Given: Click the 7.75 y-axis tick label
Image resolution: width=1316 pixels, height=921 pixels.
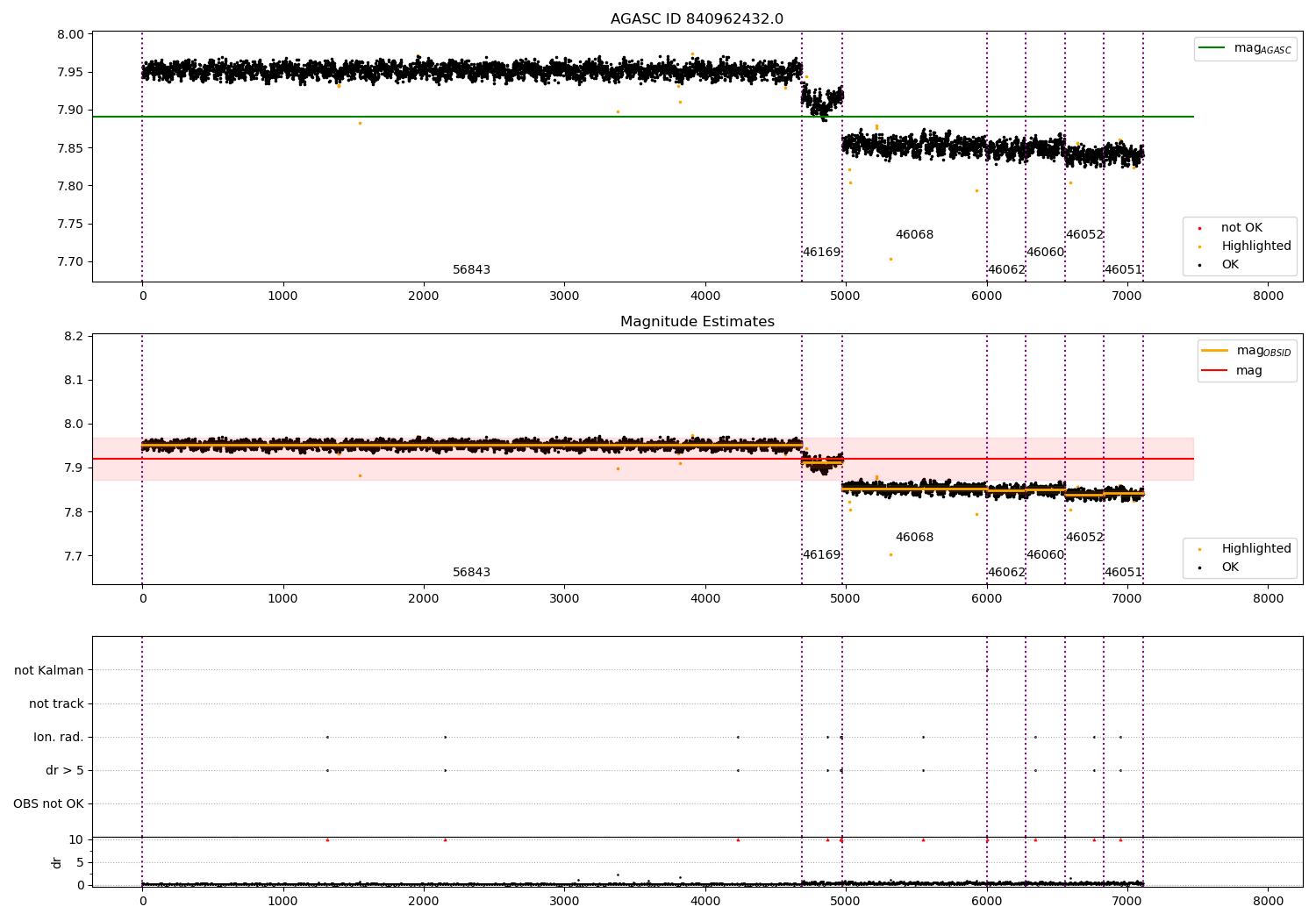Looking at the screenshot, I should [71, 225].
